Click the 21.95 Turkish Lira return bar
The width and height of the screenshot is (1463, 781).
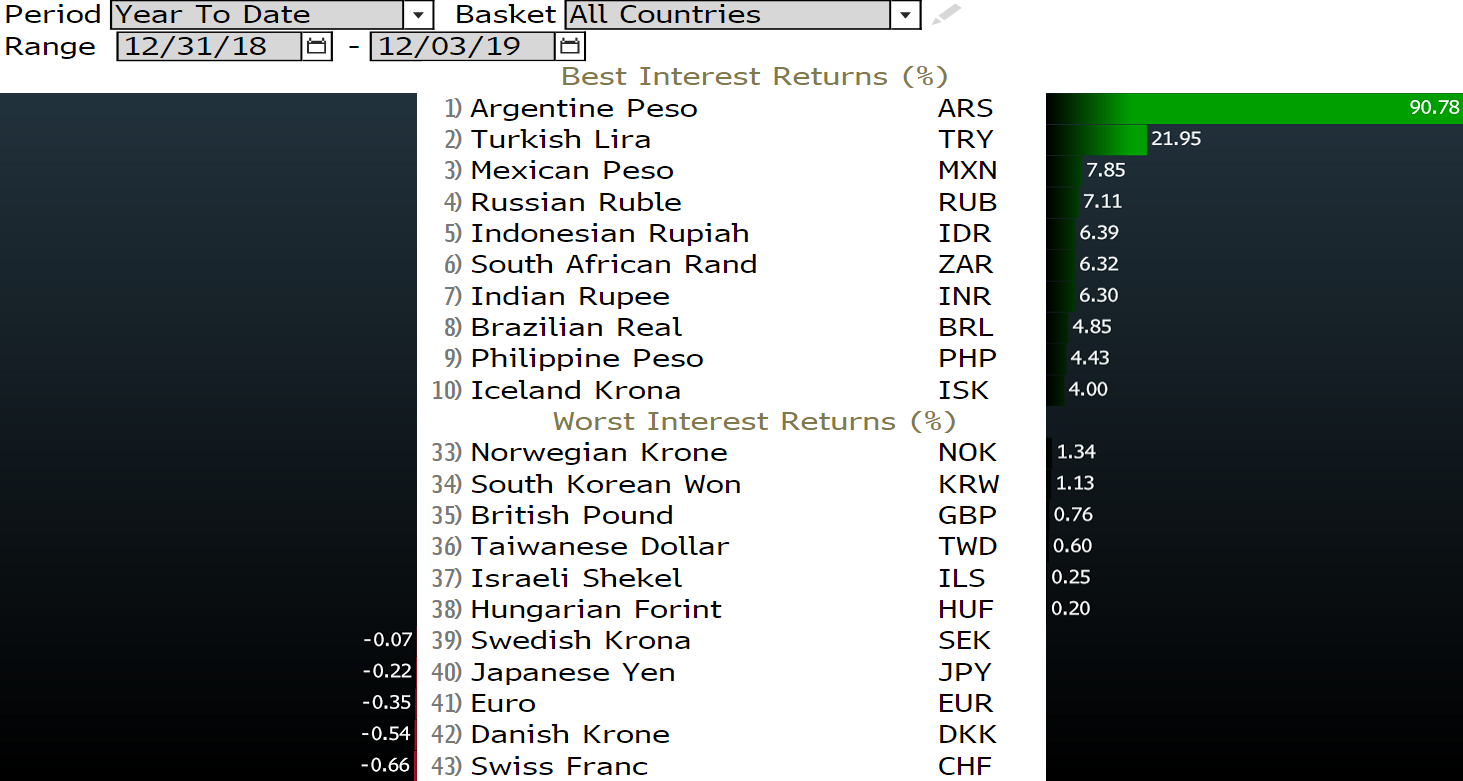tap(1097, 139)
